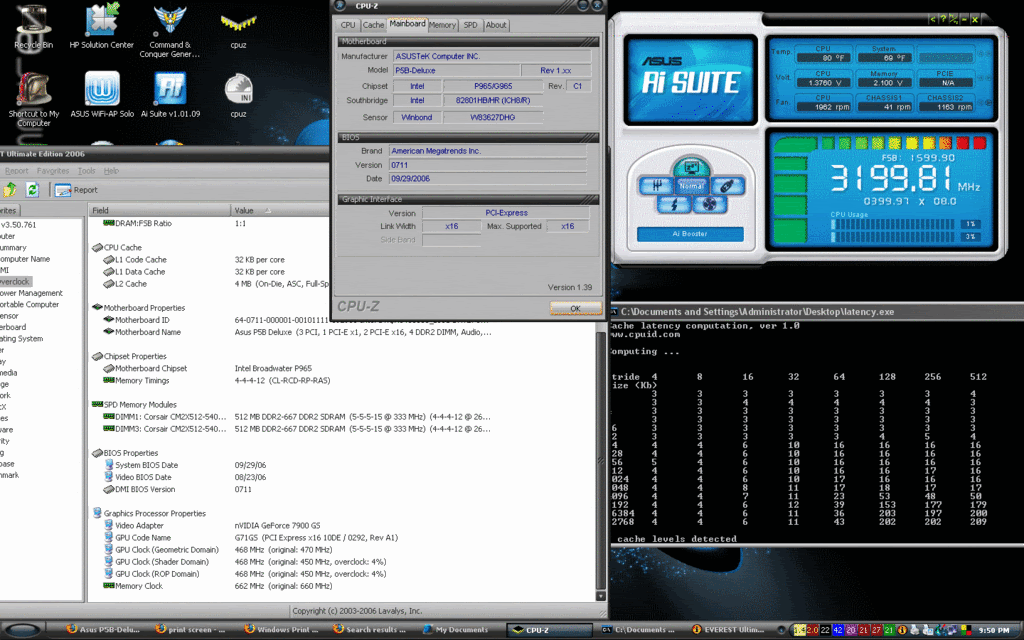Click yellow 1.4 system tray icon
The image size is (1024, 640).
799,630
